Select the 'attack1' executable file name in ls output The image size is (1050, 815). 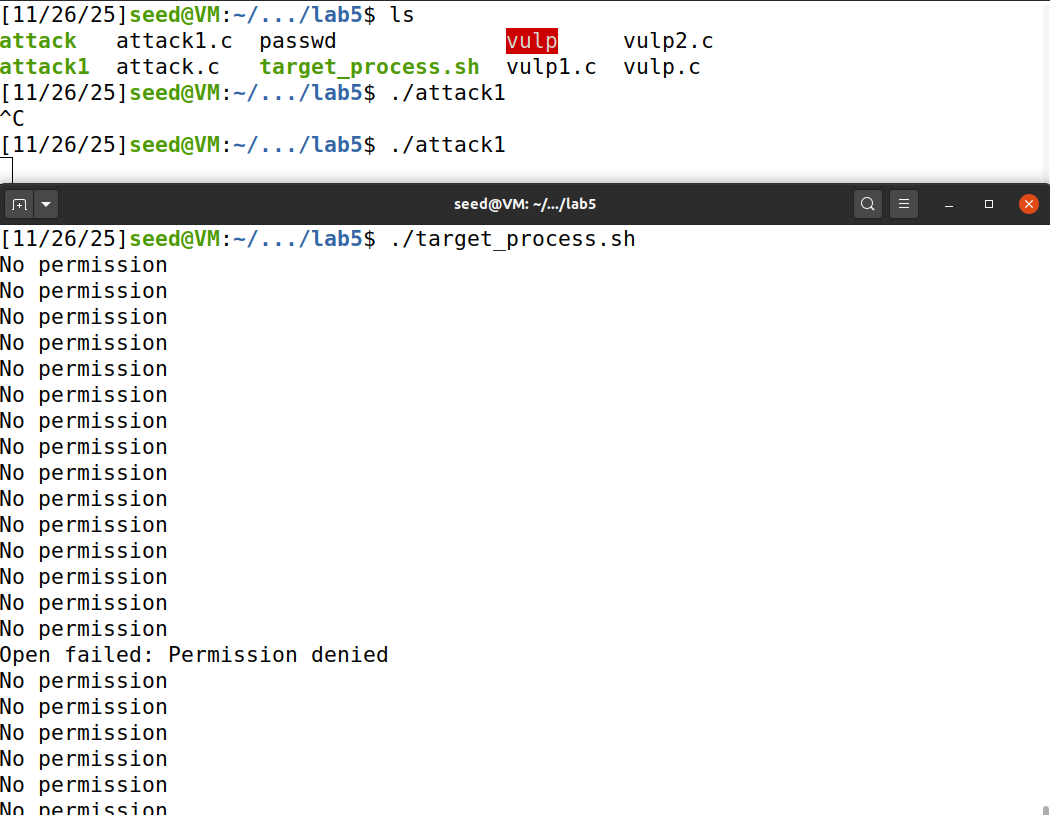click(44, 67)
